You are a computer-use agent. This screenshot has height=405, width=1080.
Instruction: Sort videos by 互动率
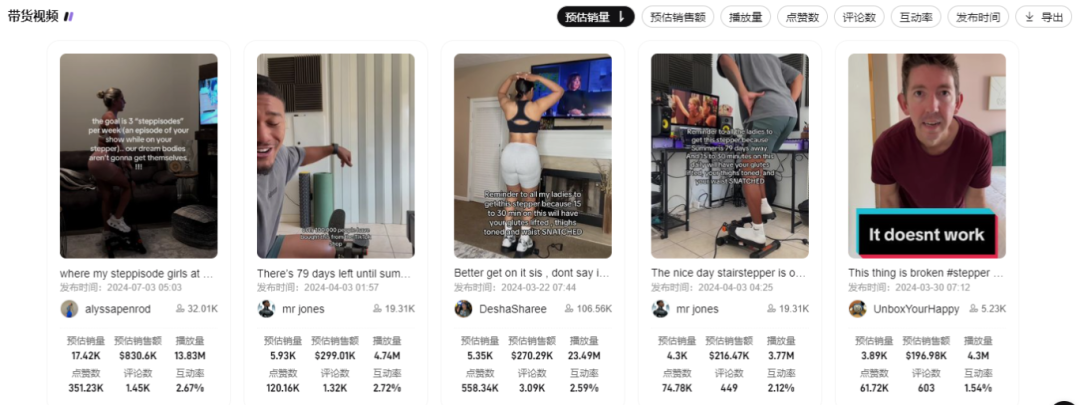[x=915, y=17]
